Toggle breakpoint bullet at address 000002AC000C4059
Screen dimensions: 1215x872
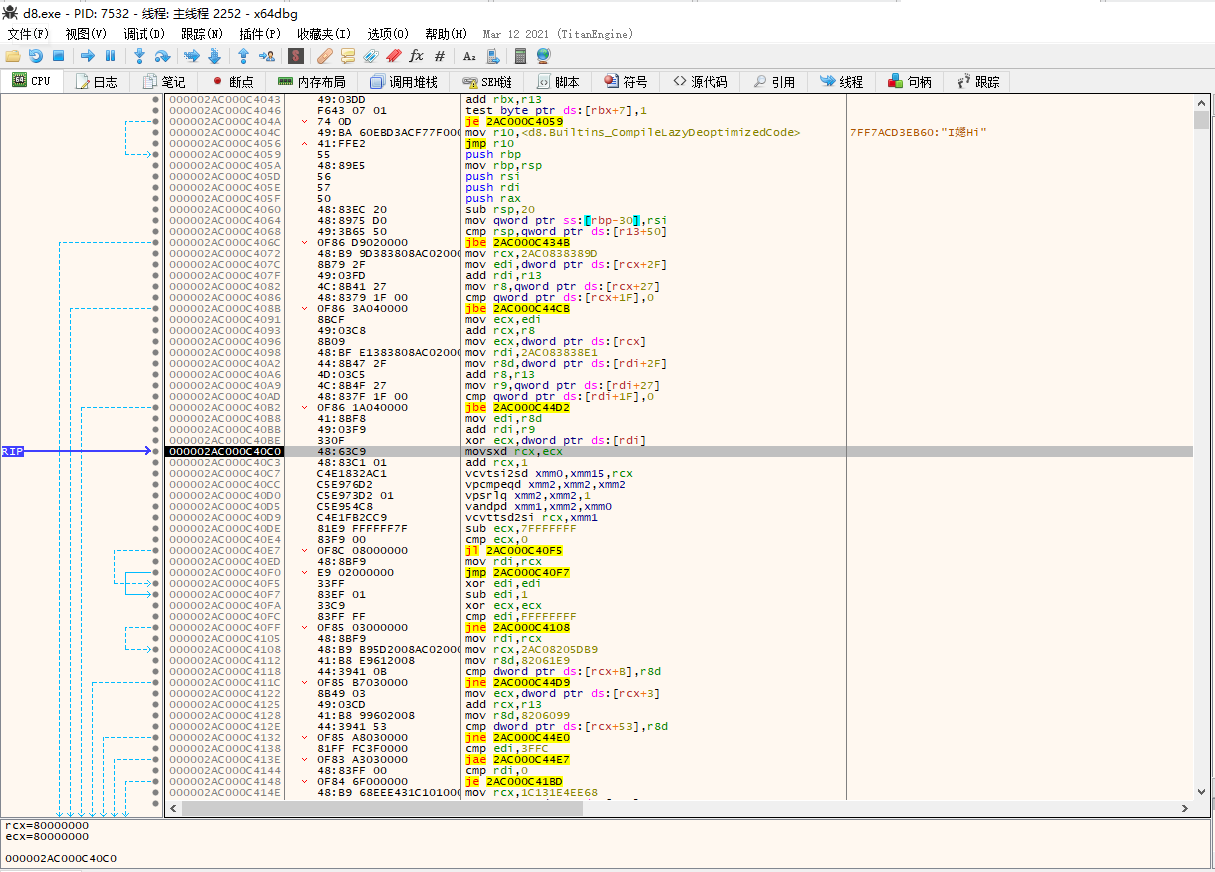[x=155, y=155]
